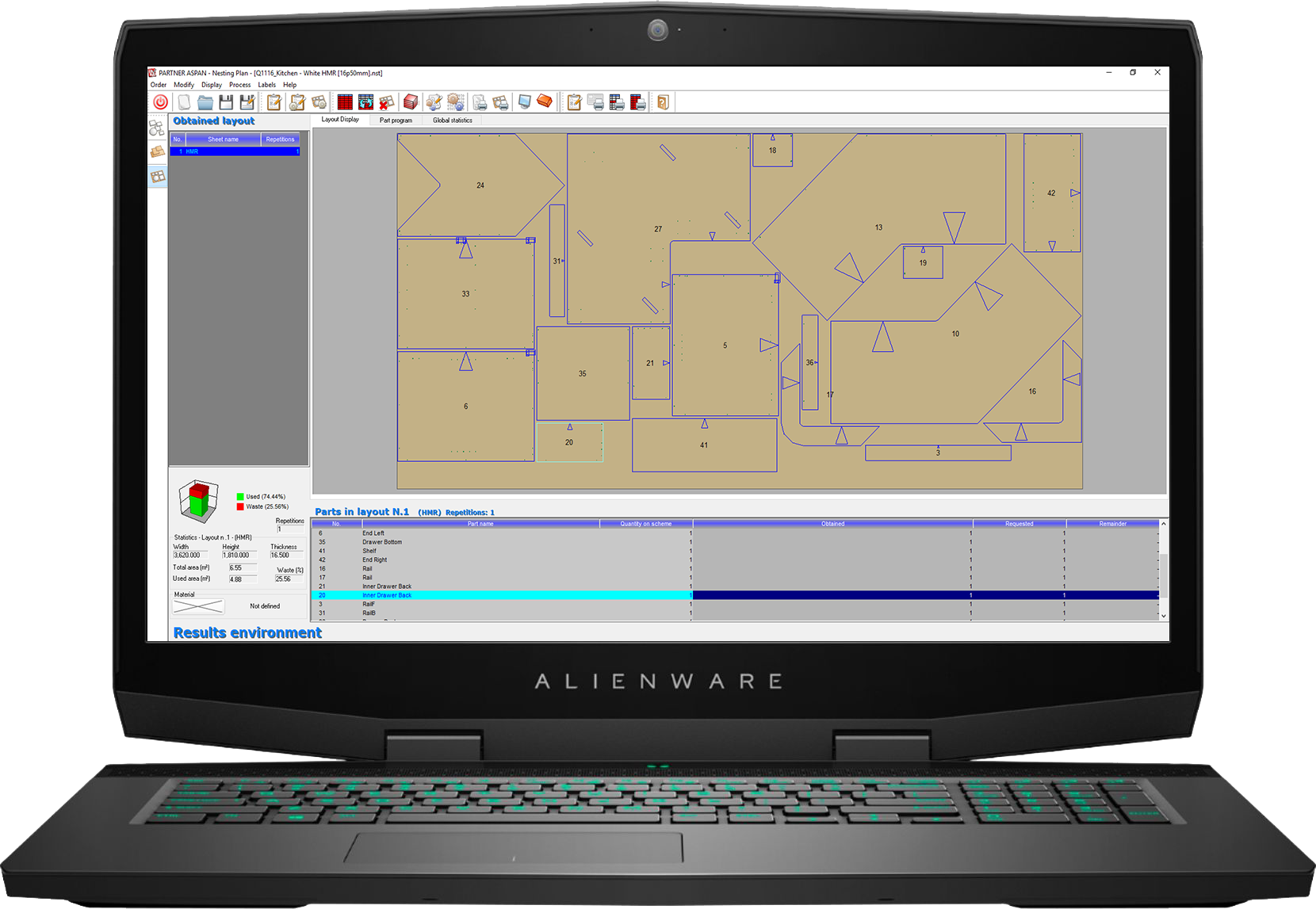
Task: Click the statistics Repetitions value field
Action: coord(289,529)
